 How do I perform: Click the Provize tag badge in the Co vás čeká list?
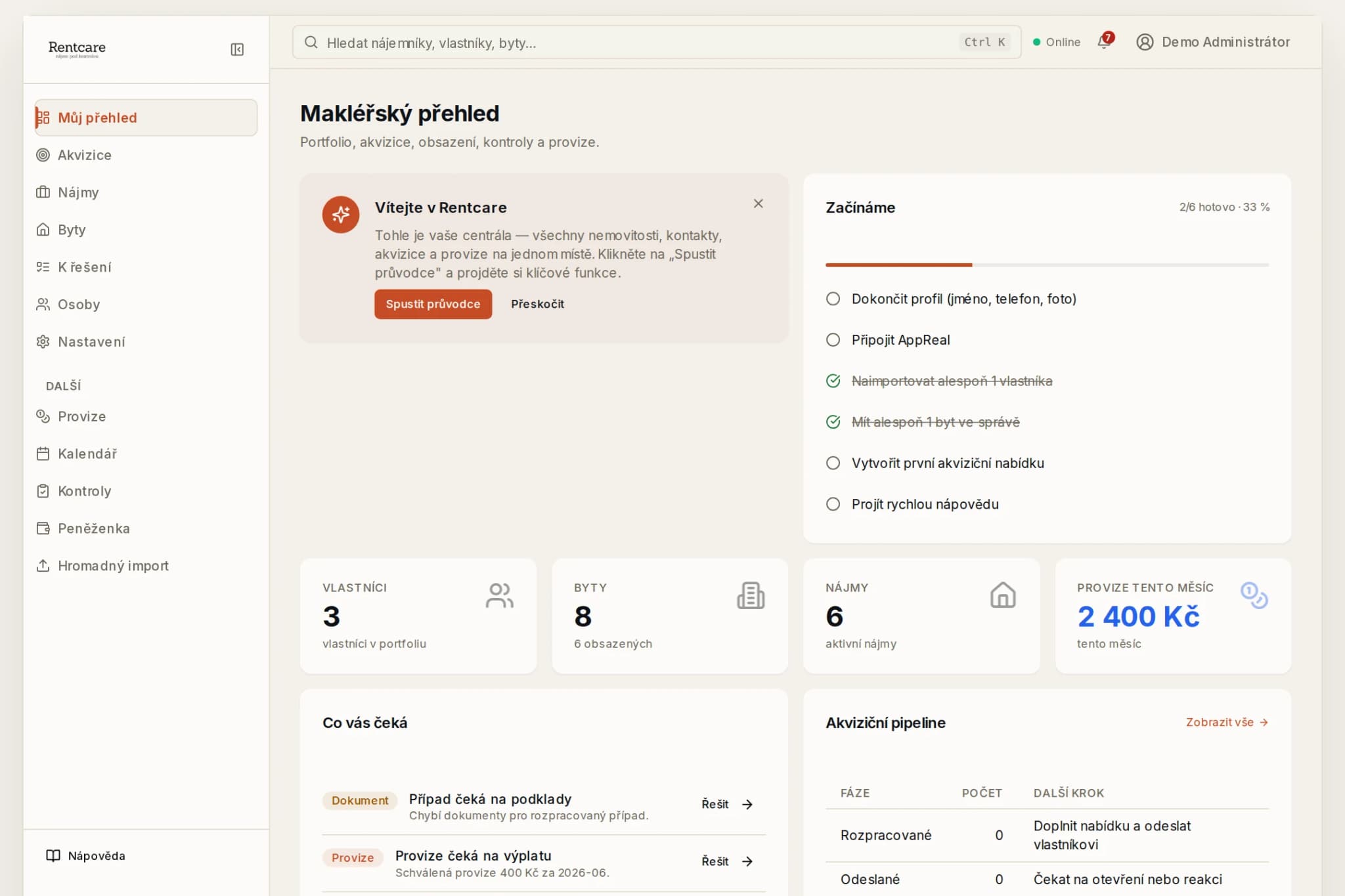click(x=353, y=858)
